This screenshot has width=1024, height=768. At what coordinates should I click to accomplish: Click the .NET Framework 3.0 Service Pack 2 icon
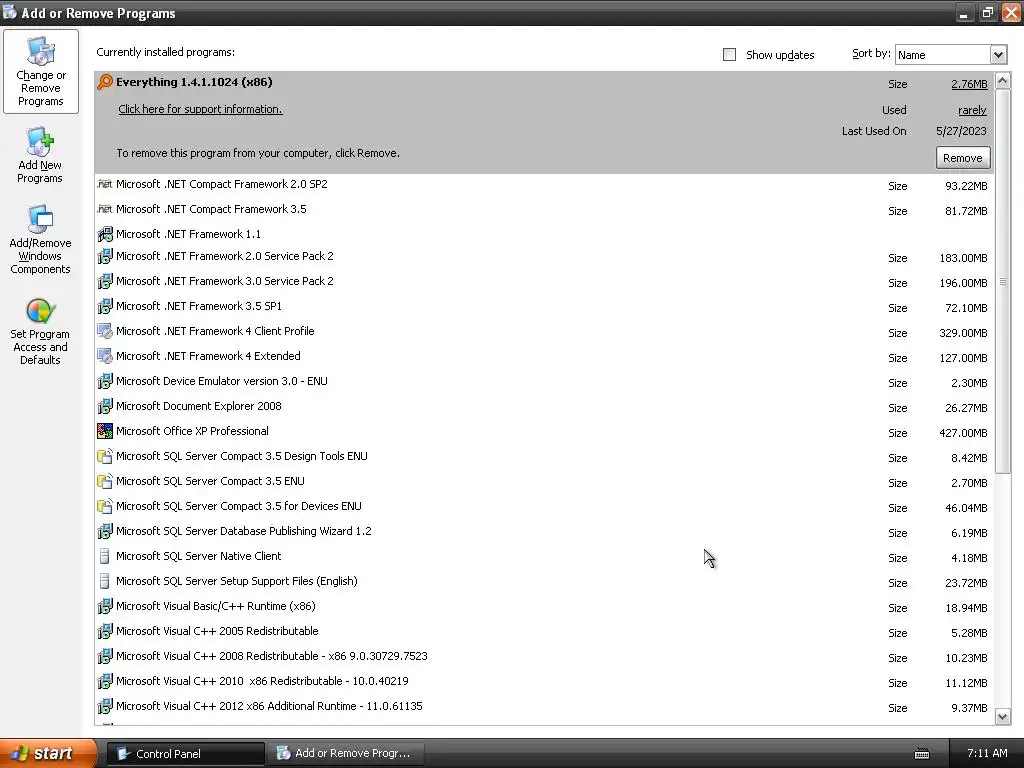pyautogui.click(x=104, y=281)
